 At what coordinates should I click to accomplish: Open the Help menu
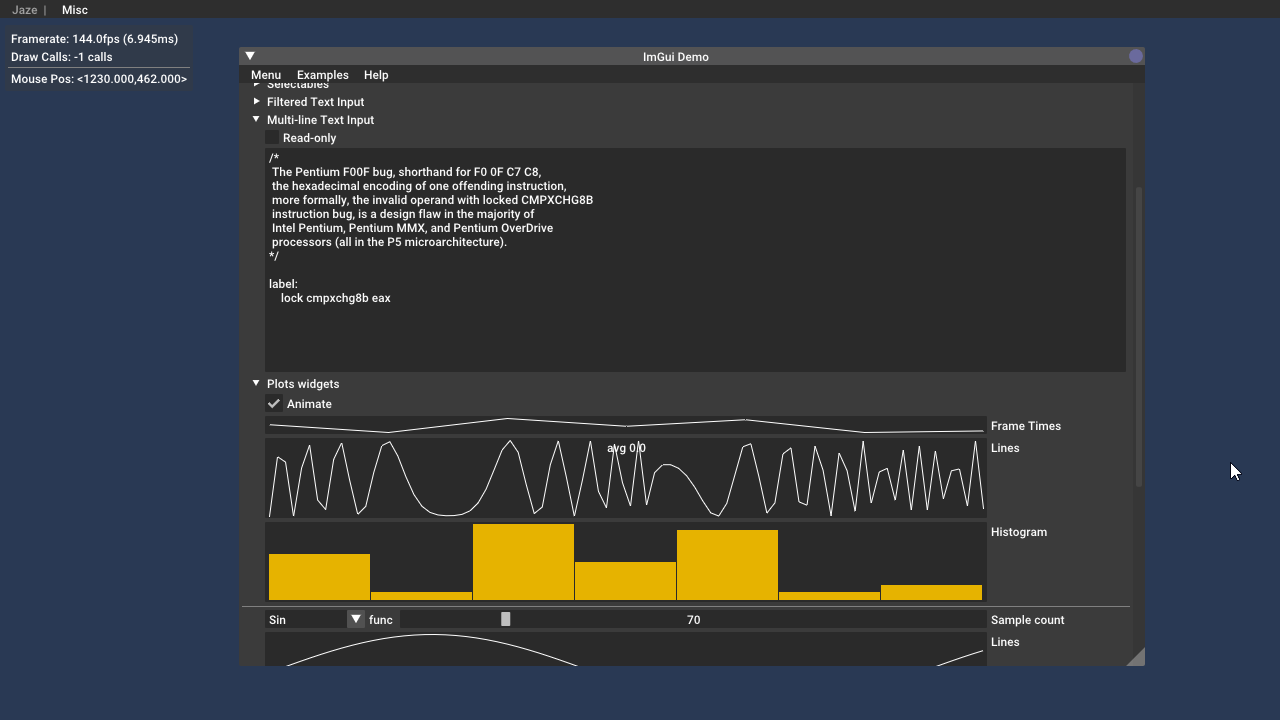coord(376,75)
